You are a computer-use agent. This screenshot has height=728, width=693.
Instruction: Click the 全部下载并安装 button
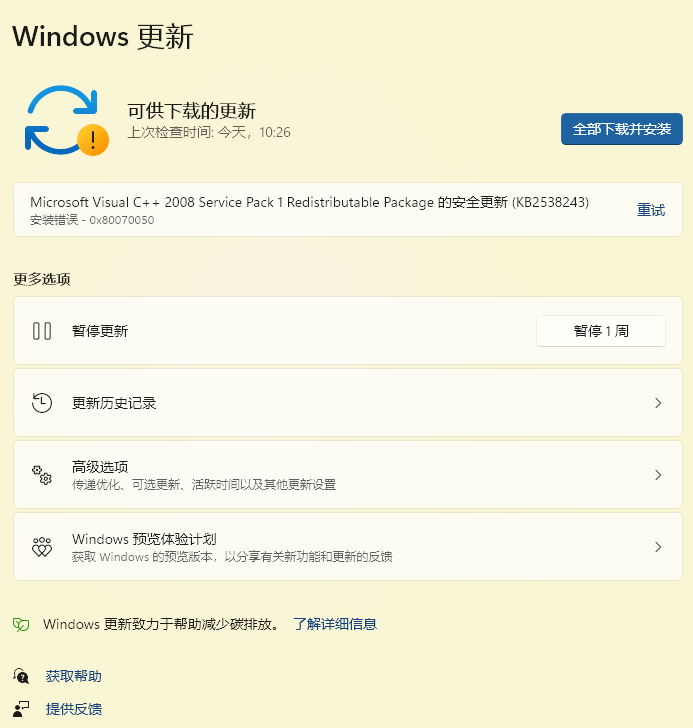(622, 129)
